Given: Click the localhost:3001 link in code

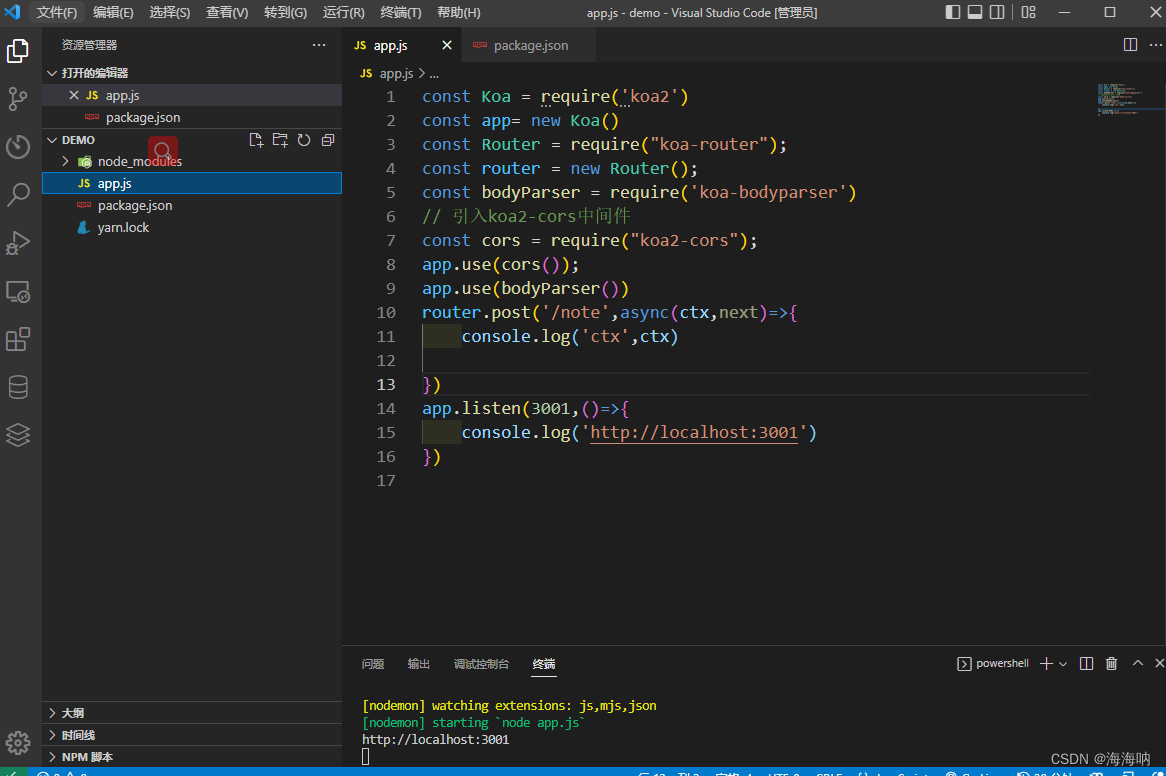Looking at the screenshot, I should coord(694,433).
